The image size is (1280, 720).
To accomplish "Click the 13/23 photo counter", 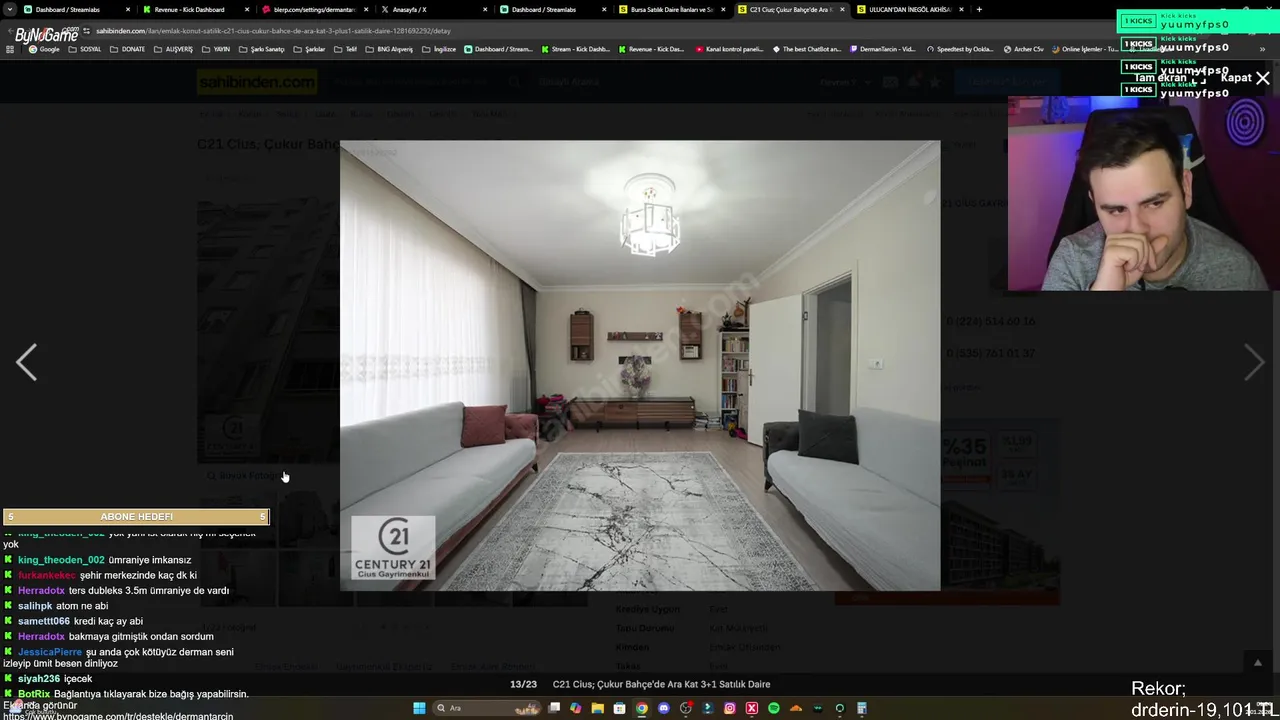I will pyautogui.click(x=523, y=684).
